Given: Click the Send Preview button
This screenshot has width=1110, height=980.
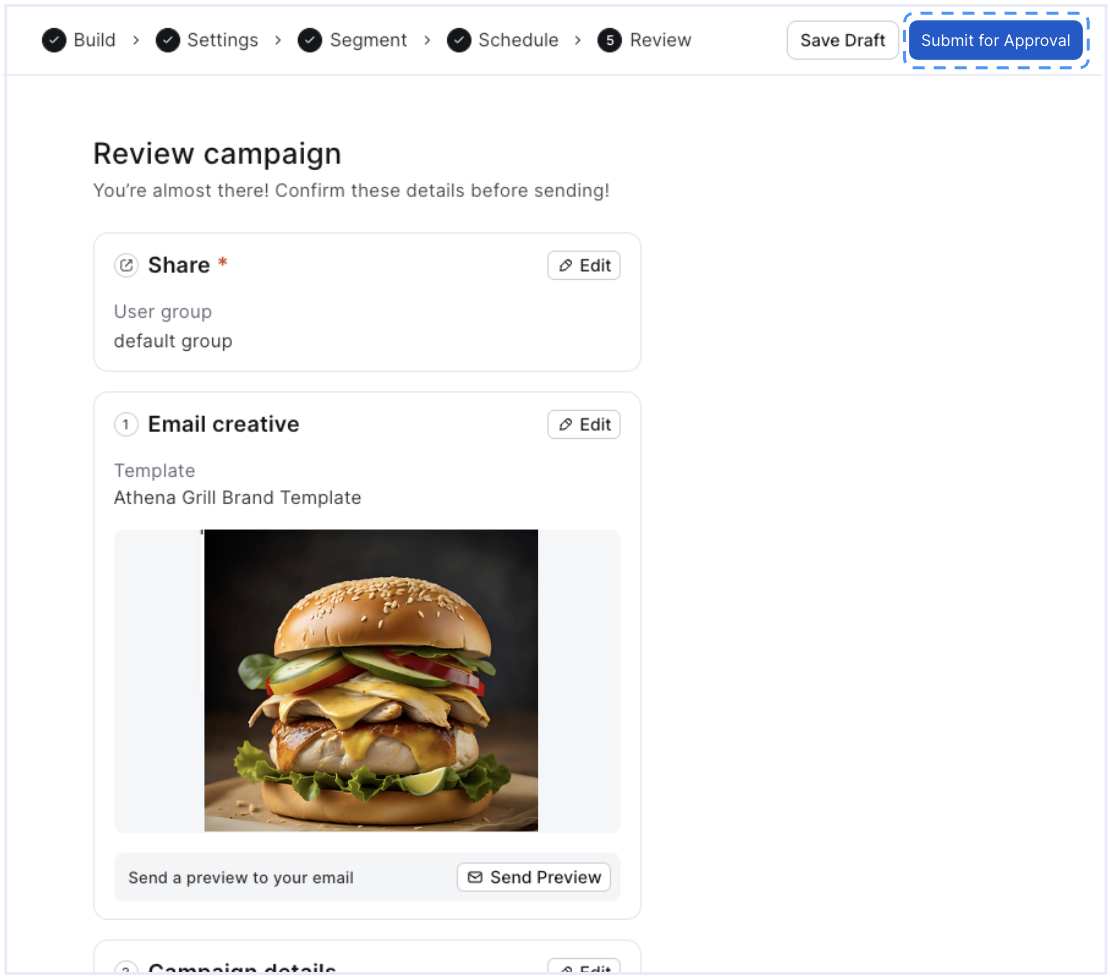Looking at the screenshot, I should click(534, 877).
